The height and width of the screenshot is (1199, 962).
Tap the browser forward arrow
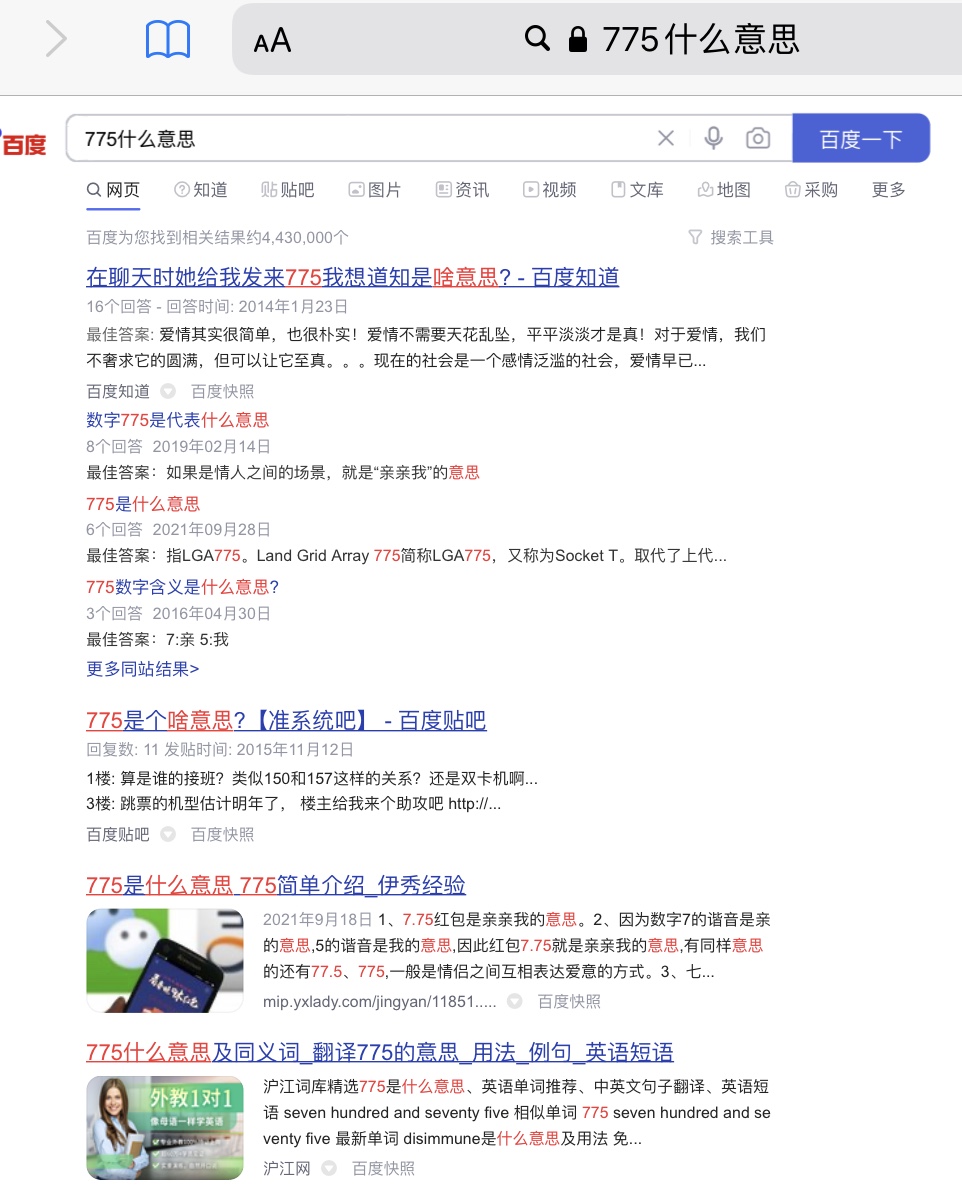coord(56,39)
